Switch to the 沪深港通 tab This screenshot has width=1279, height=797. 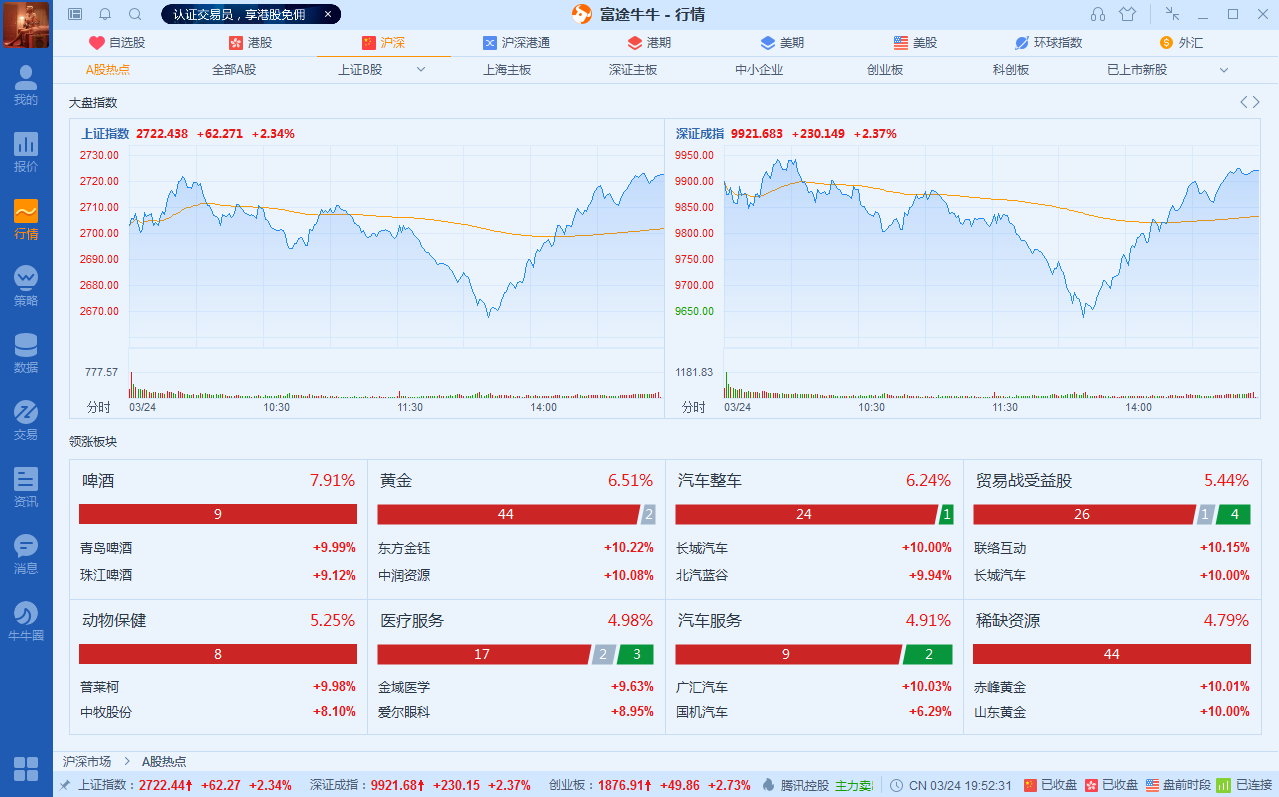coord(516,43)
